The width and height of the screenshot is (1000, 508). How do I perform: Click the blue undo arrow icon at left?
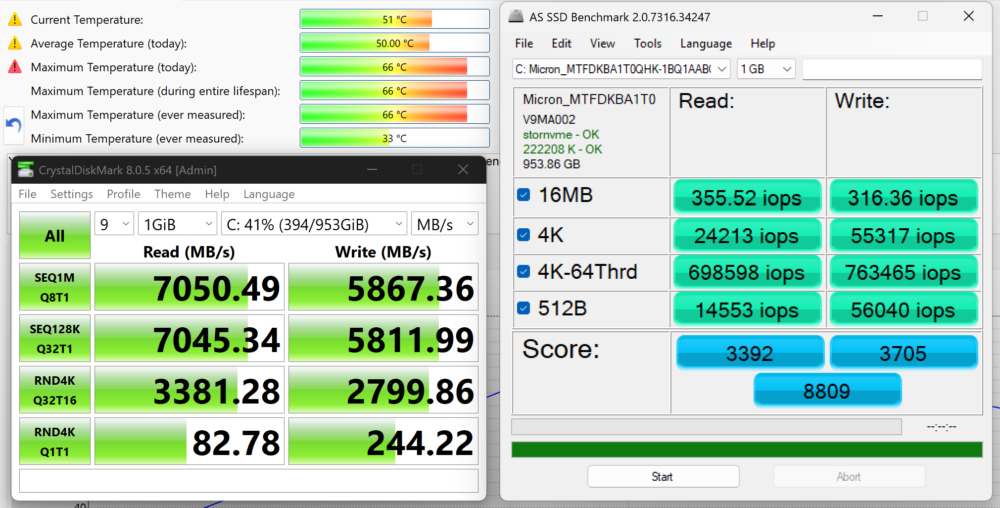[x=13, y=126]
